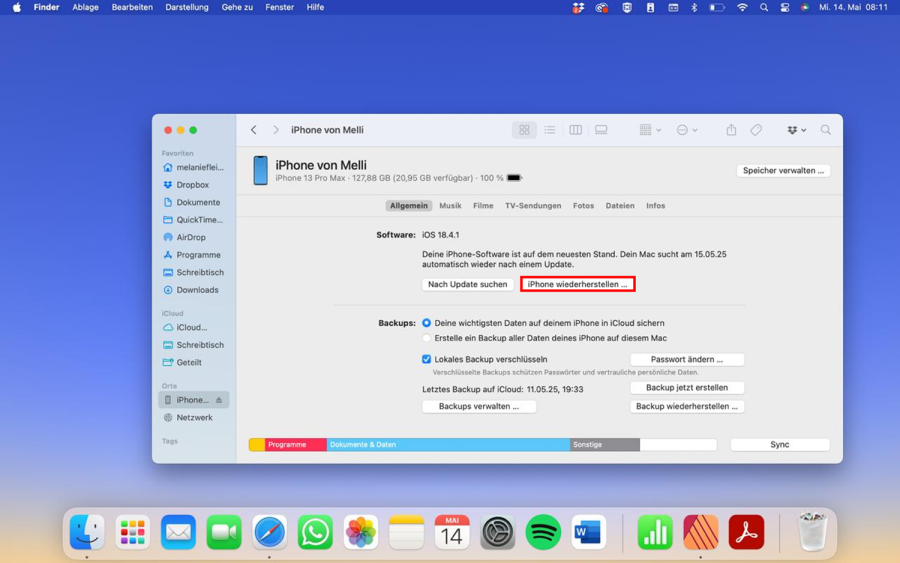Viewport: 900px width, 563px height.
Task: Click the Tags icon in toolbar
Action: click(x=756, y=130)
